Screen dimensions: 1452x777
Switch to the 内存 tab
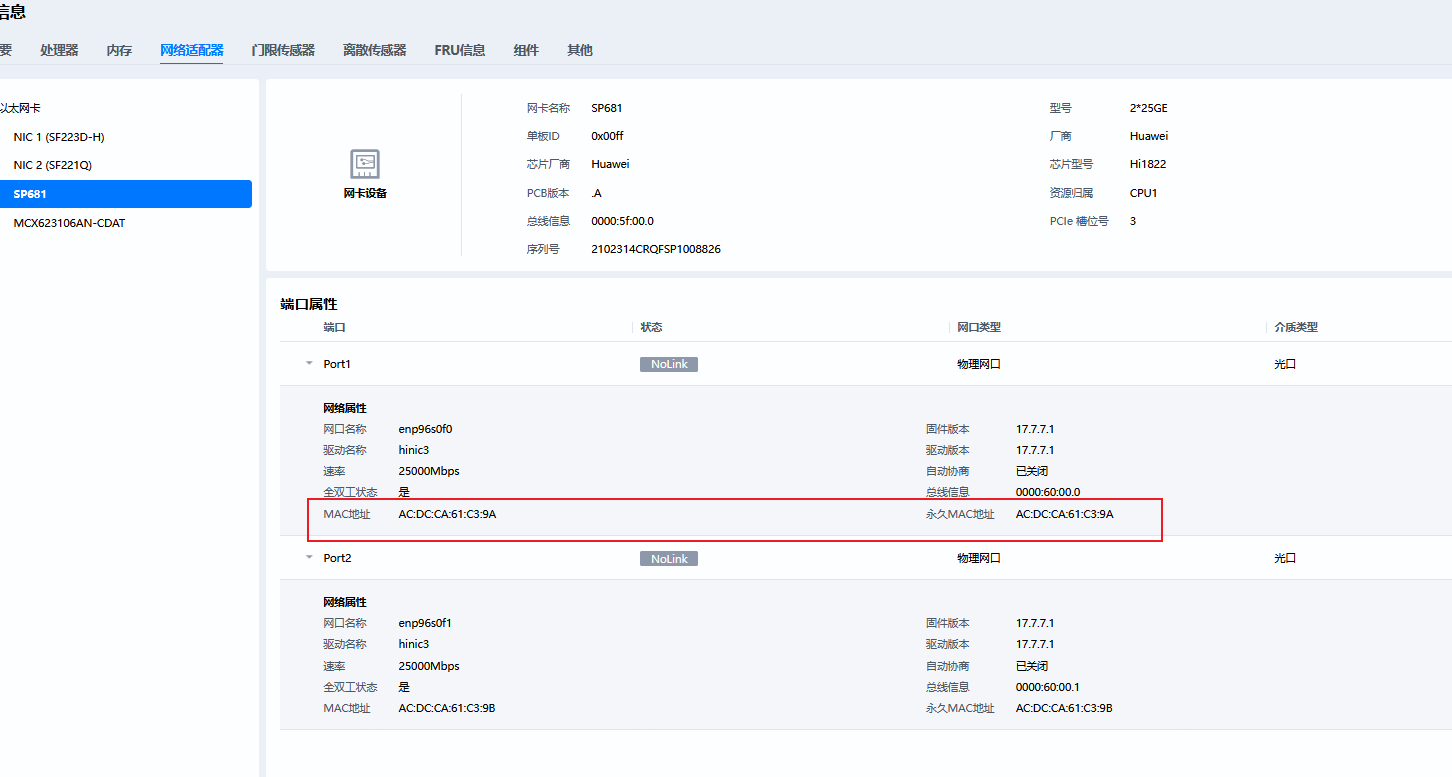(x=119, y=50)
